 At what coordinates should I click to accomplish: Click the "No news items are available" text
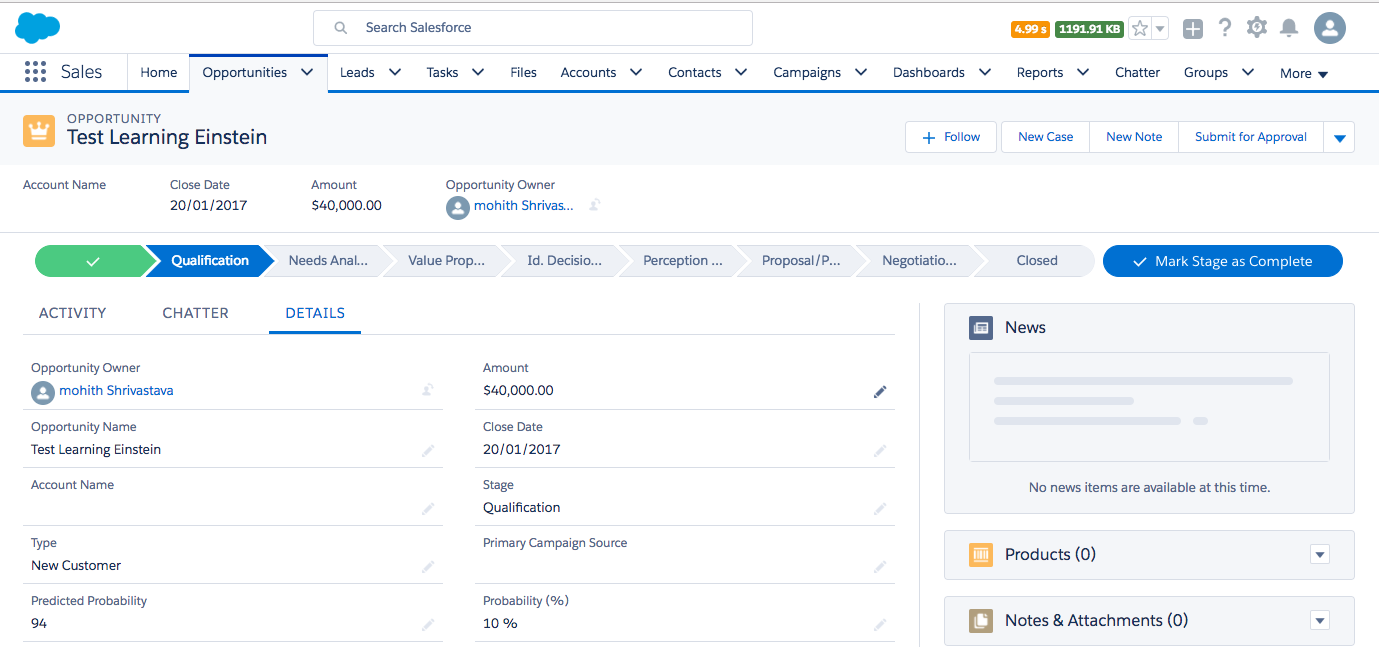pos(1149,488)
